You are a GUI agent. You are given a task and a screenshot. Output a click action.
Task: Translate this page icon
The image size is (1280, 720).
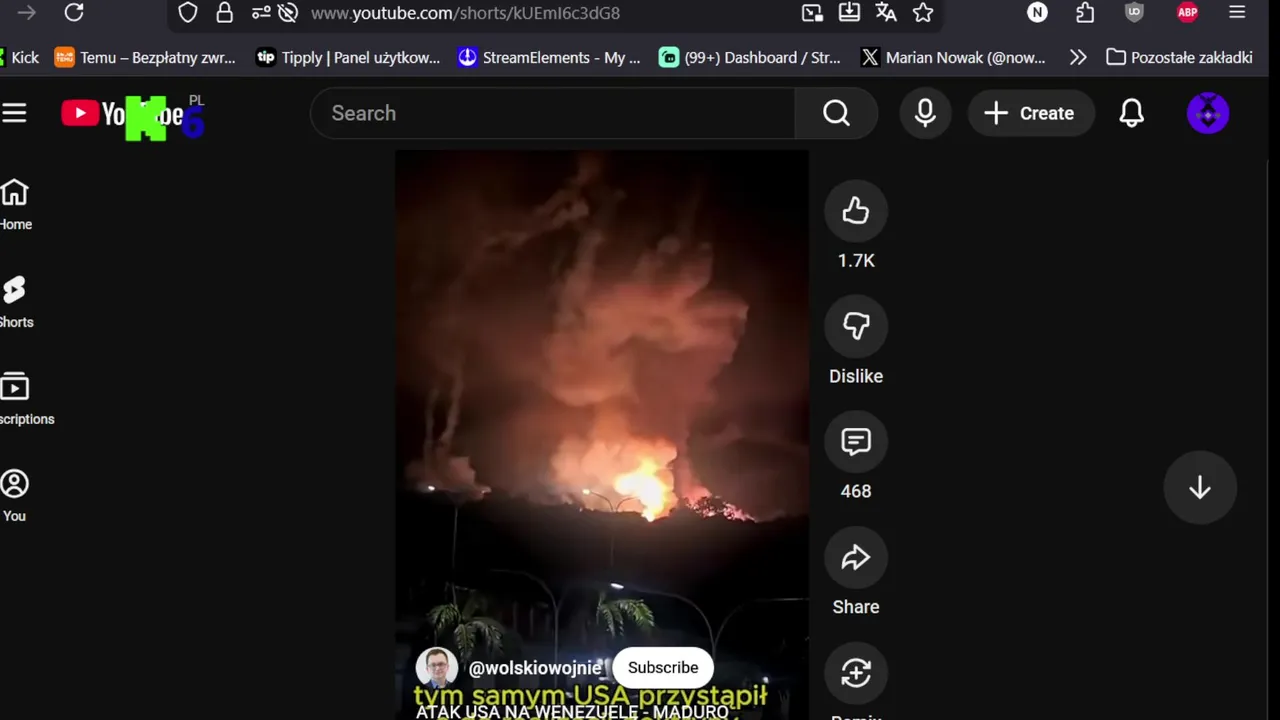[886, 13]
